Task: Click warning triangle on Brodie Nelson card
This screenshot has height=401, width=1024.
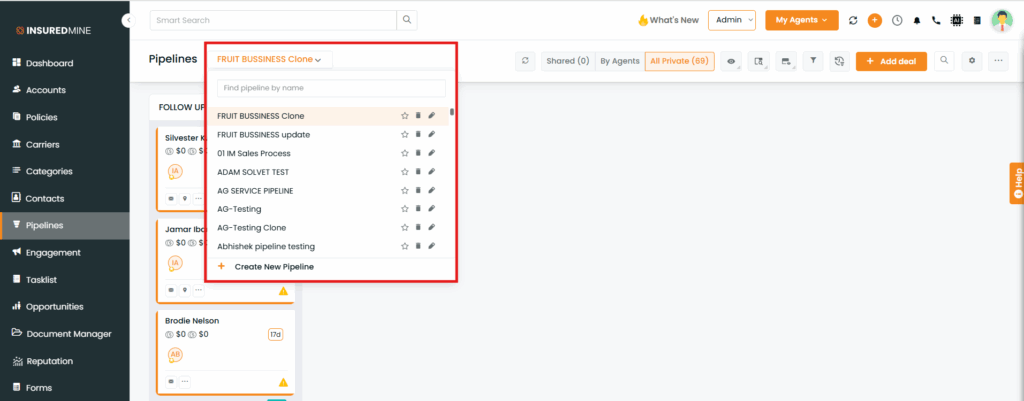Action: (283, 382)
